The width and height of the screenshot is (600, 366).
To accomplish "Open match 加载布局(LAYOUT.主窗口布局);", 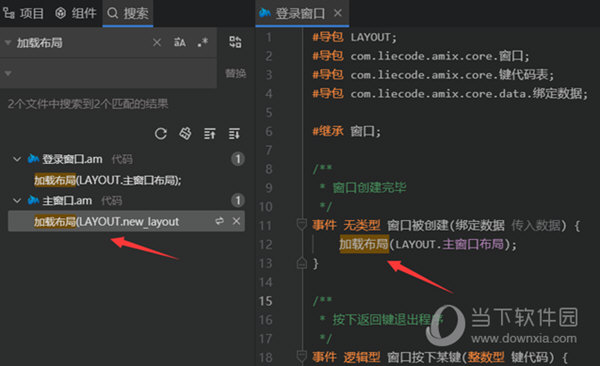I will pyautogui.click(x=108, y=180).
